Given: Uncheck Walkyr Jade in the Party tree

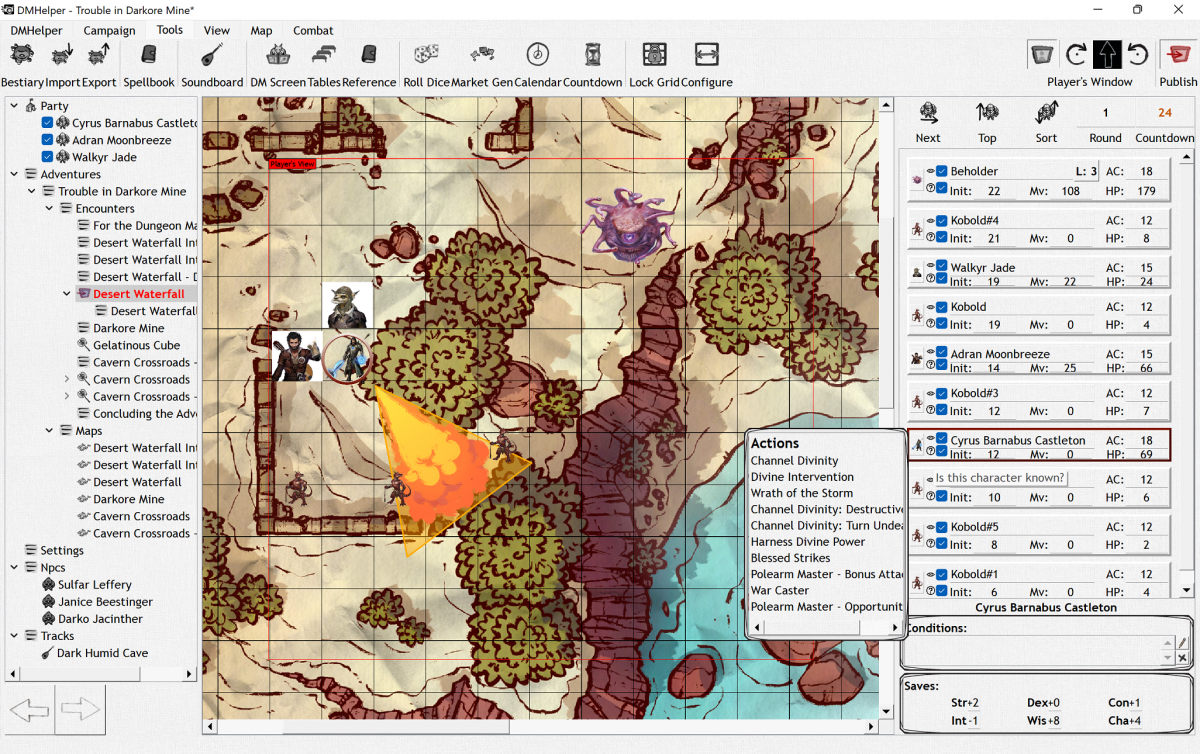Looking at the screenshot, I should pyautogui.click(x=45, y=157).
